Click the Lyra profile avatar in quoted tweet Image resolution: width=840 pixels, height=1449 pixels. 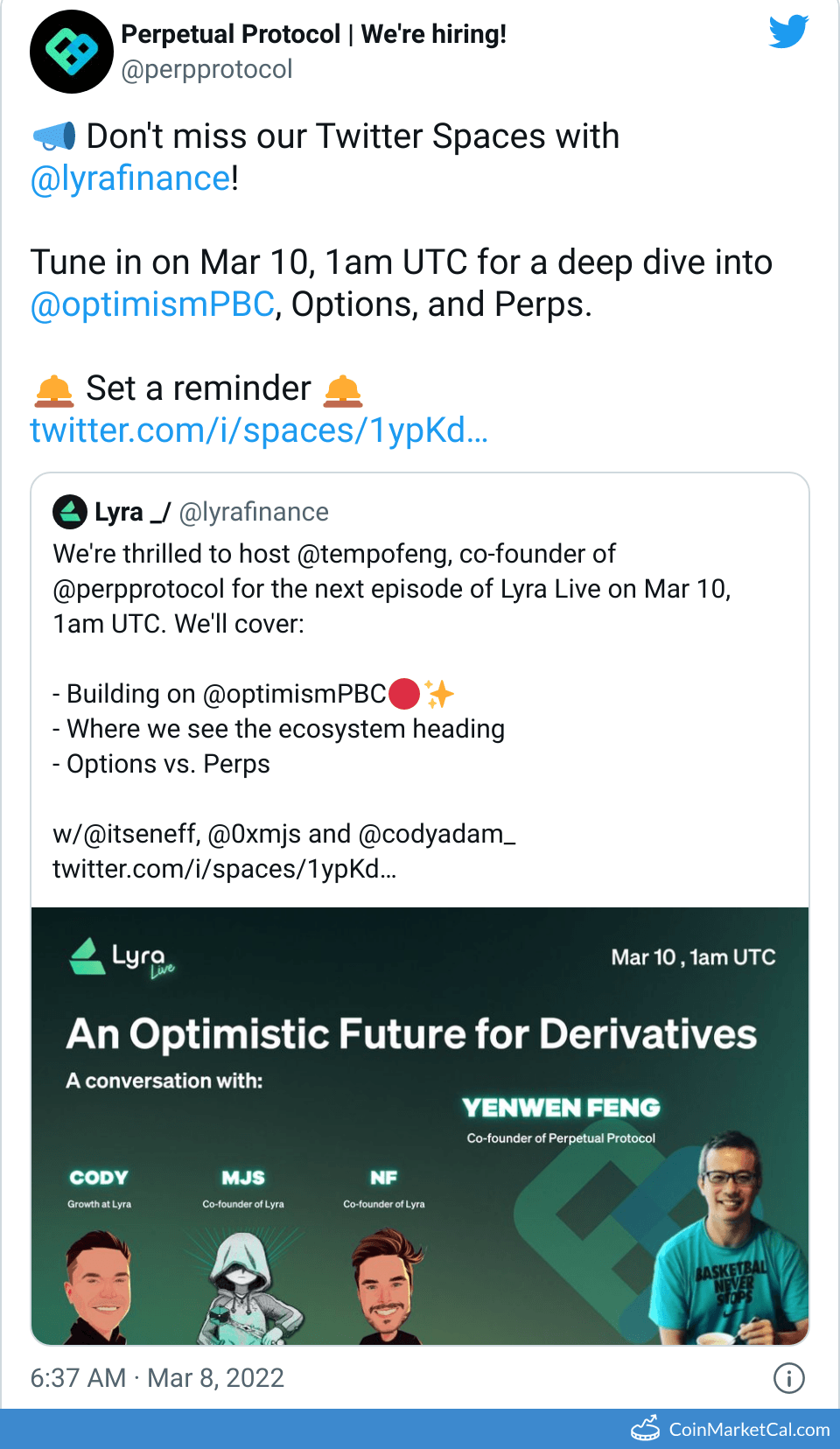pyautogui.click(x=70, y=512)
